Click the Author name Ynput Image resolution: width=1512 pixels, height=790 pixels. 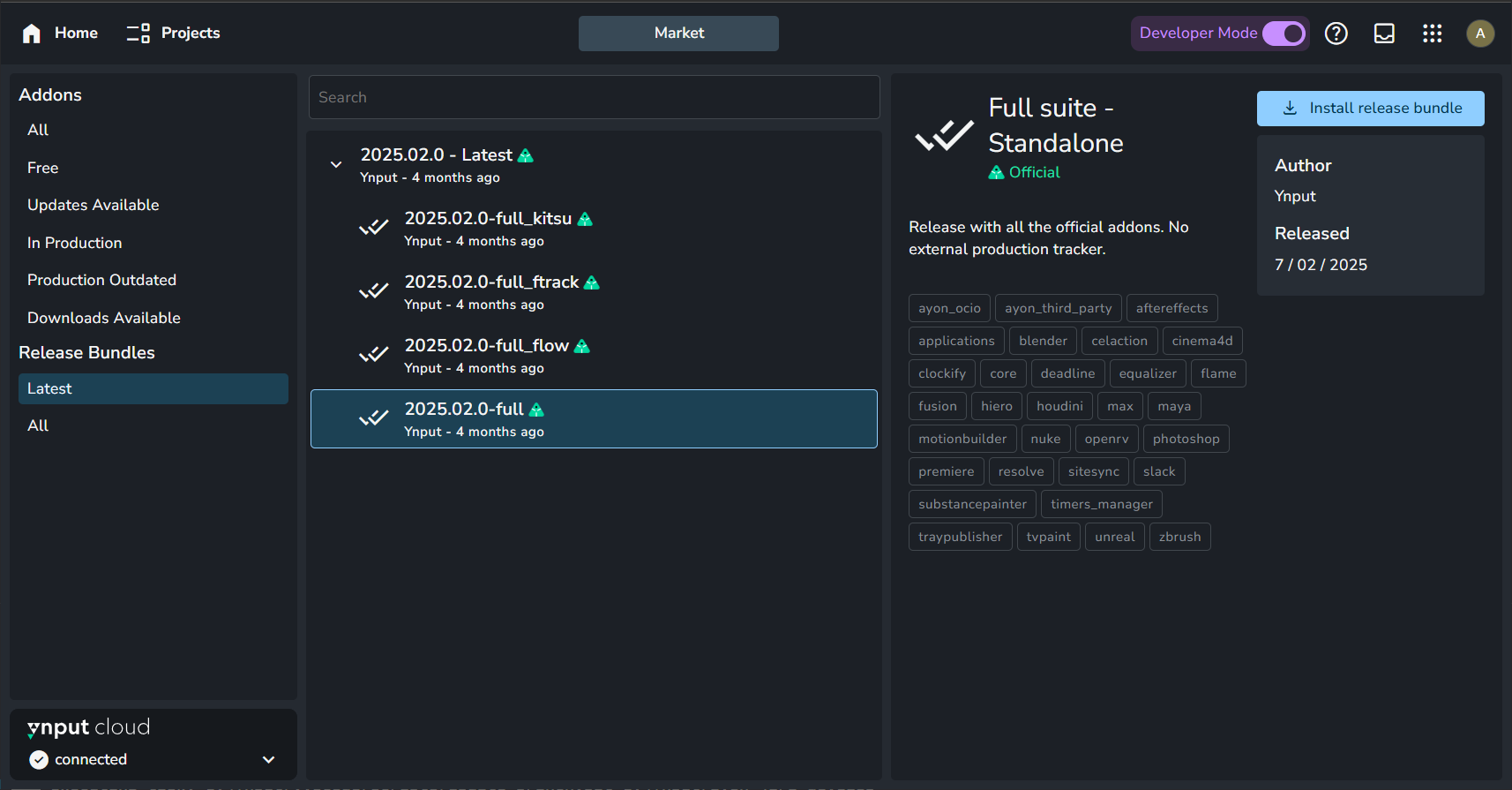(1295, 196)
